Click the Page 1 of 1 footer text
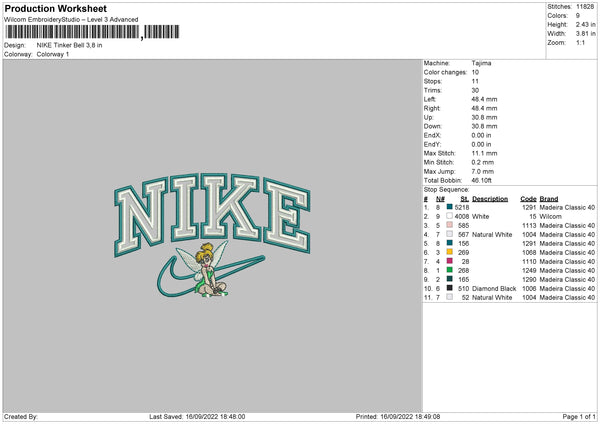This screenshot has height=424, width=600. point(579,416)
